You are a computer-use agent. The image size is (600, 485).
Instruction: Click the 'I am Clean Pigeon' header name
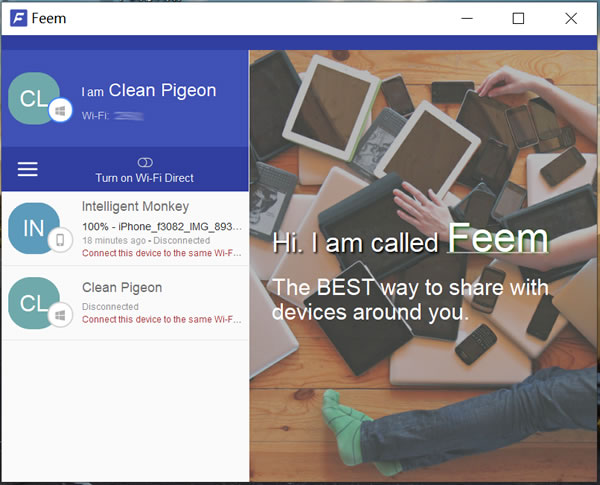pyautogui.click(x=148, y=91)
